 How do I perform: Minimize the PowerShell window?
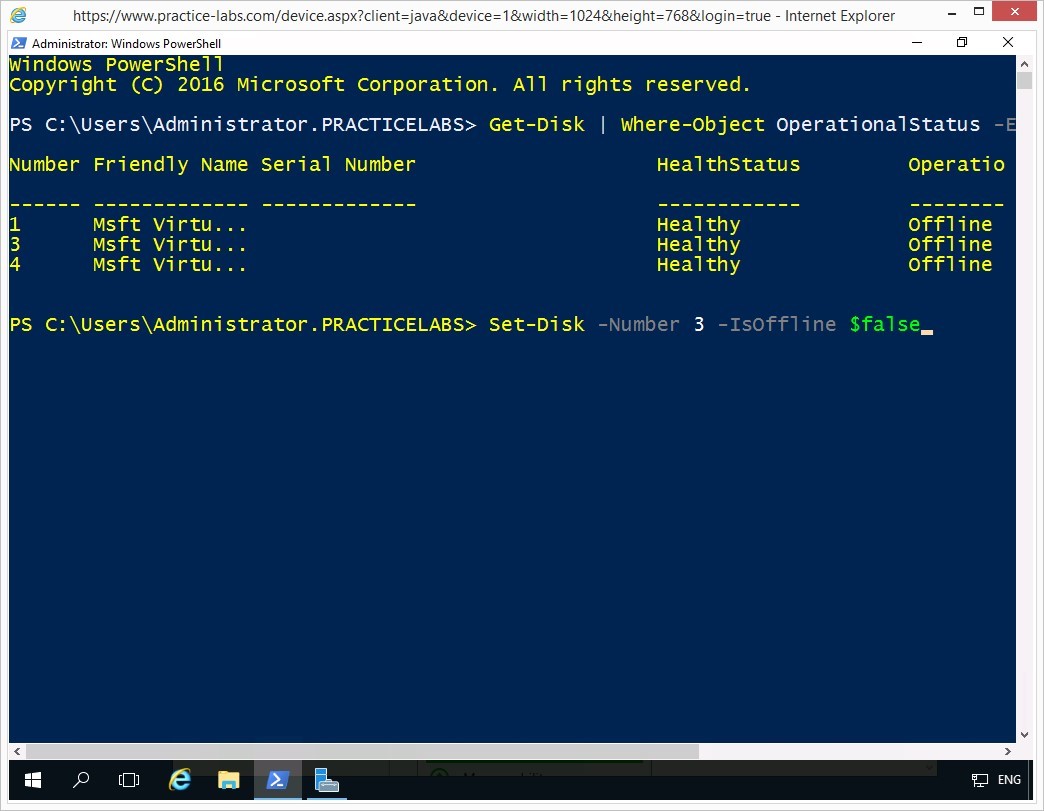pos(916,43)
